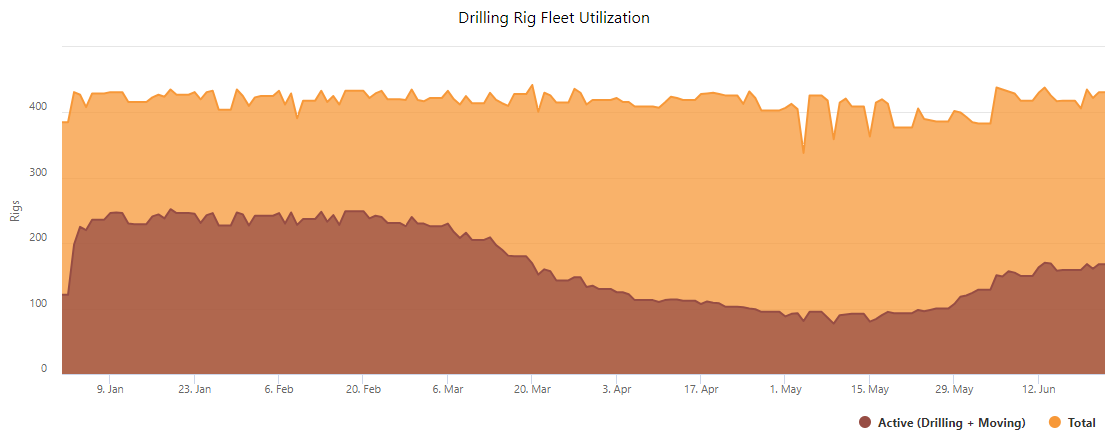
Task: Click the Rigs y-axis title
Action: (x=15, y=210)
